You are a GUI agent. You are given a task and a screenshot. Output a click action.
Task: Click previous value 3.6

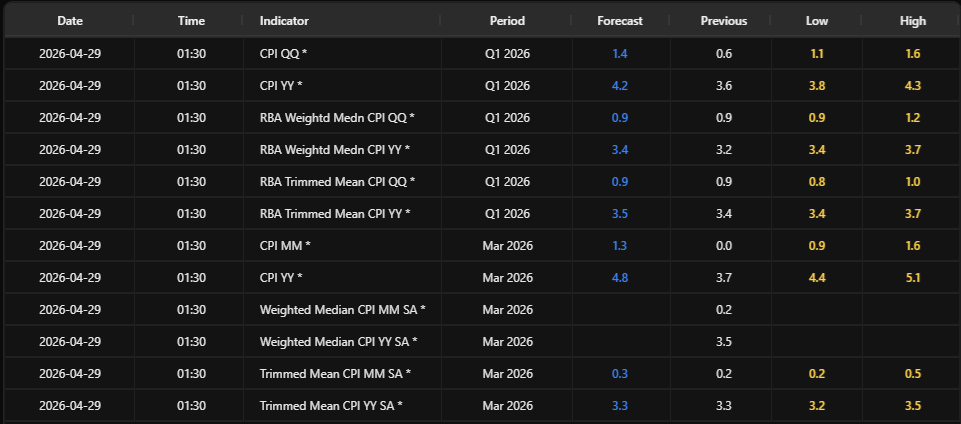[x=724, y=86]
